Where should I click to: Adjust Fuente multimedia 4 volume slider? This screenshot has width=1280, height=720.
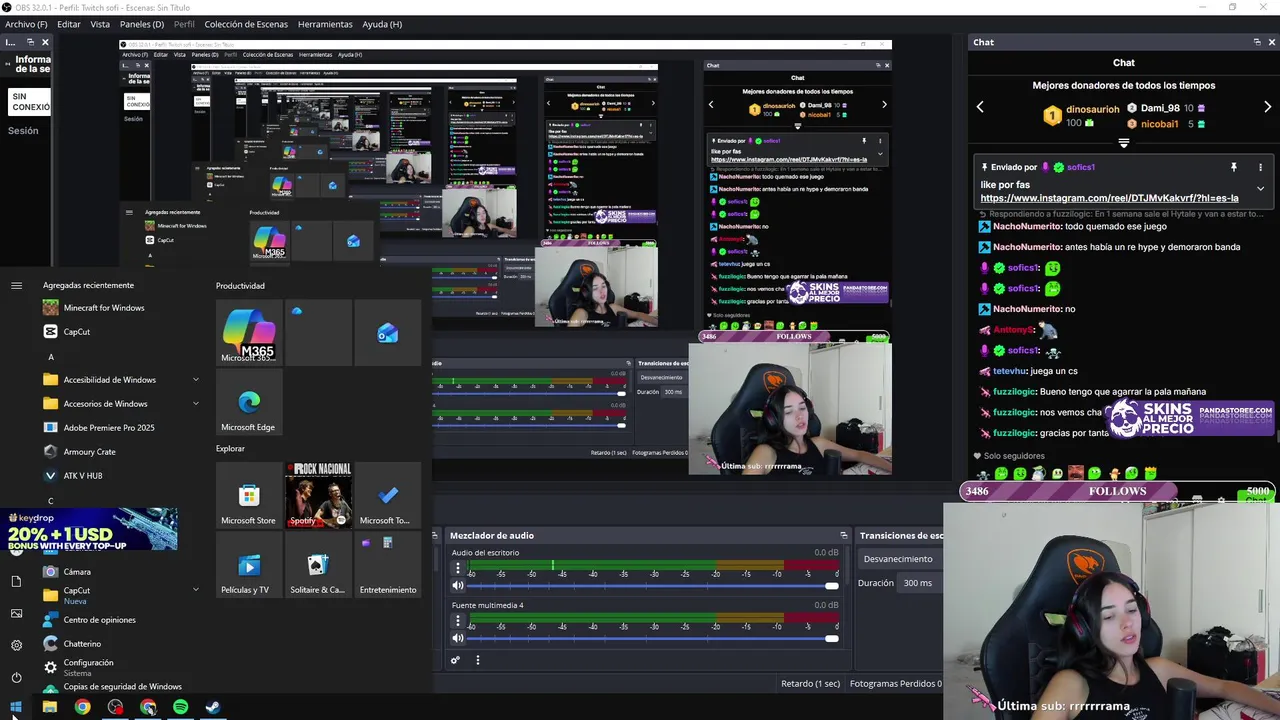pyautogui.click(x=654, y=638)
